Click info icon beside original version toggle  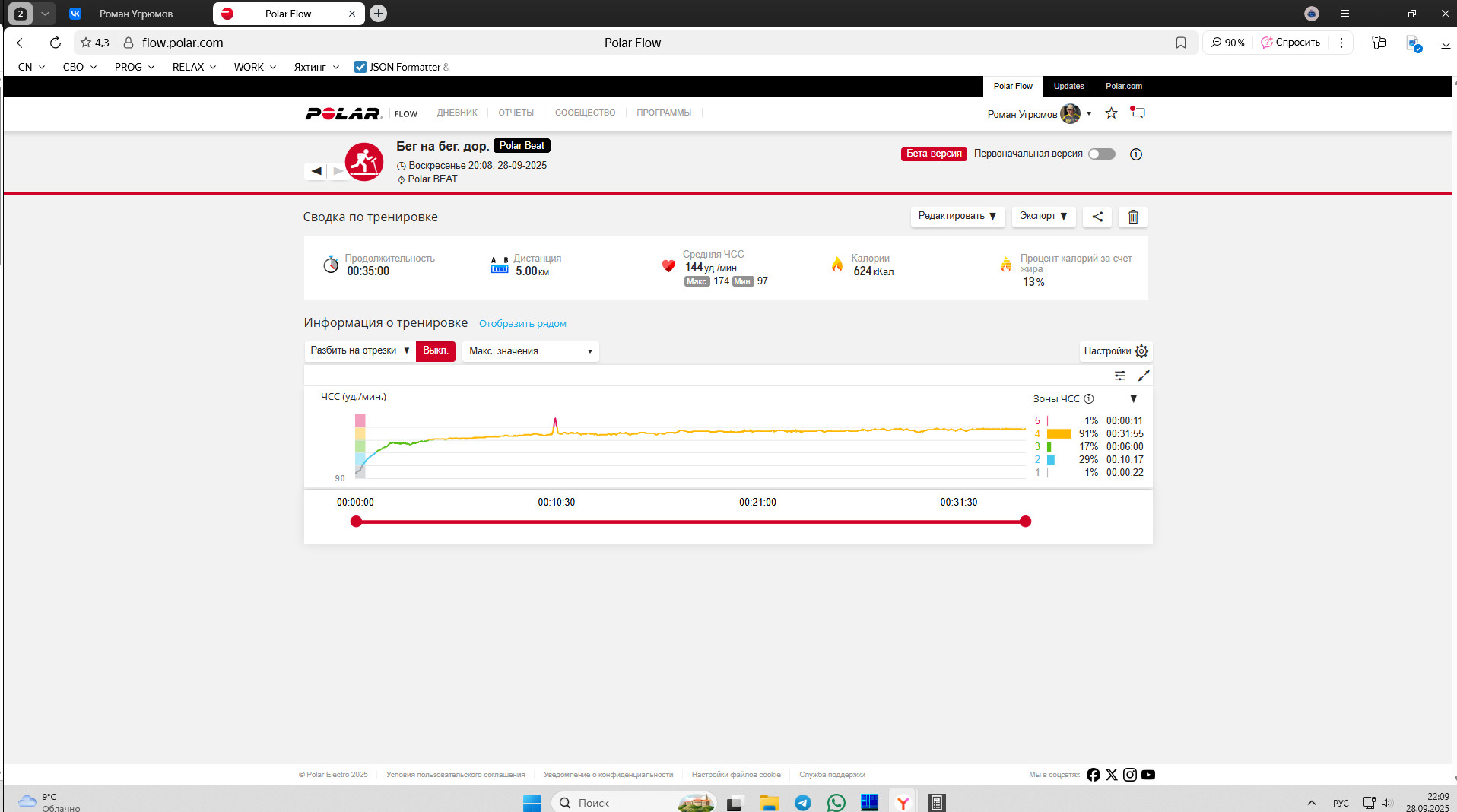(1136, 154)
